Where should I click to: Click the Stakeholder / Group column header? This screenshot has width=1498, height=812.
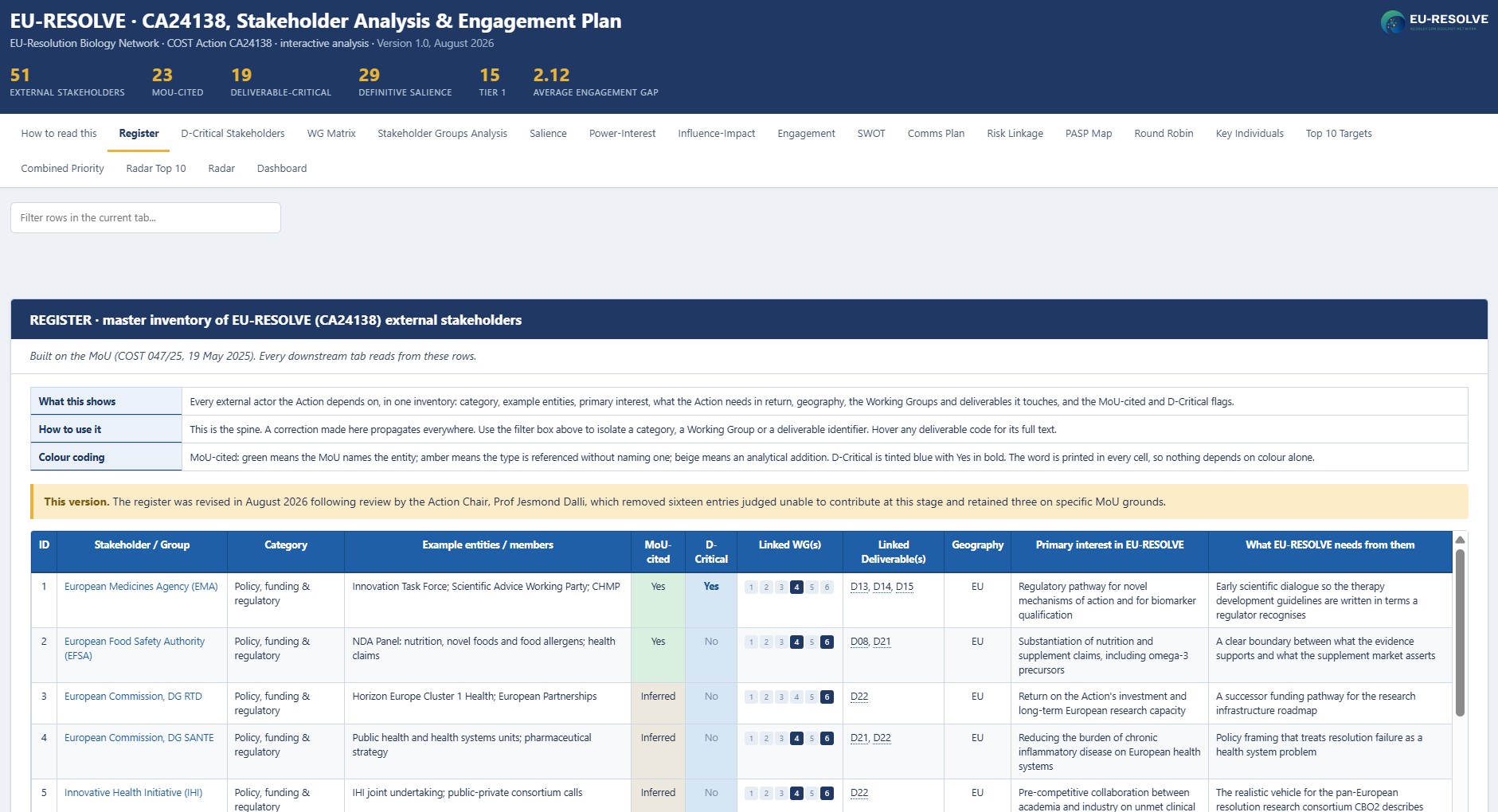(142, 552)
